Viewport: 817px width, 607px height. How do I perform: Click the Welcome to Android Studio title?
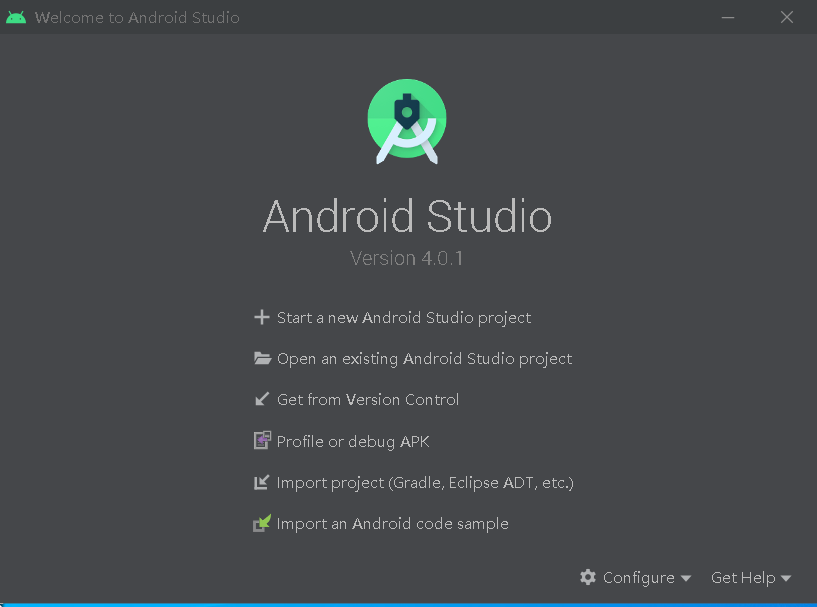[x=137, y=18]
